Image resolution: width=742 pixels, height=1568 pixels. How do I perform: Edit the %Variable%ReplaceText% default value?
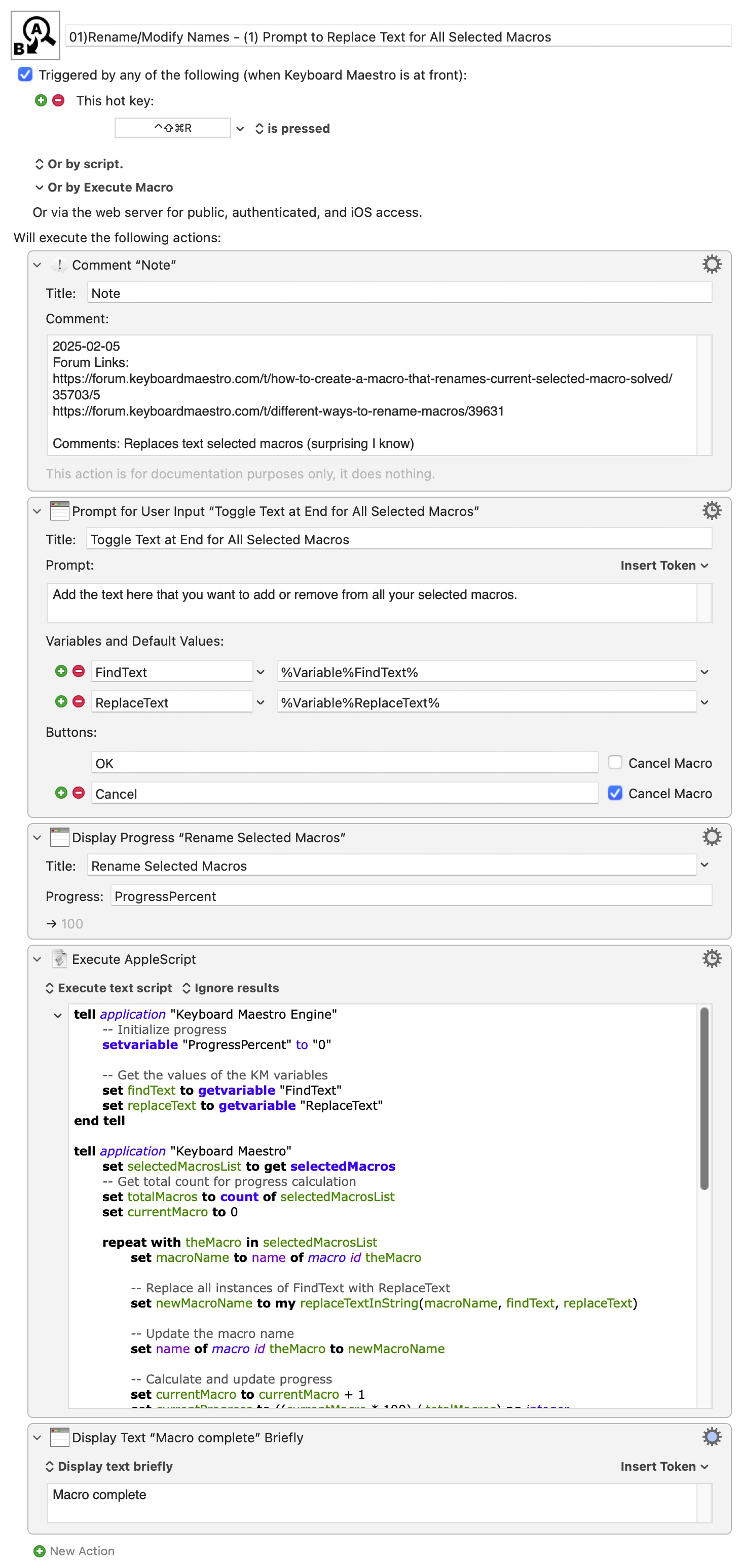pyautogui.click(x=487, y=702)
